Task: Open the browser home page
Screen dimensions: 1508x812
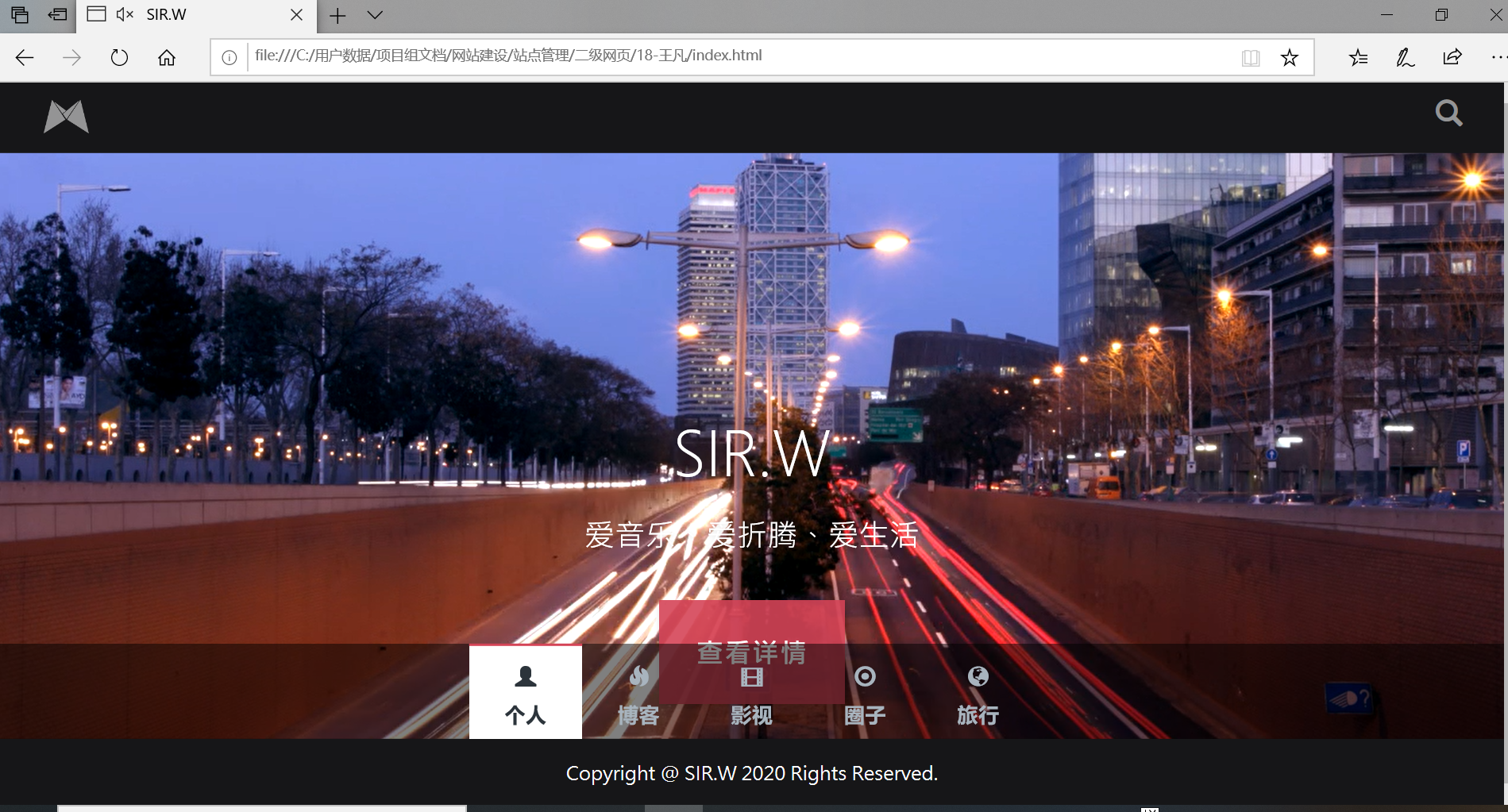Action: tap(167, 57)
